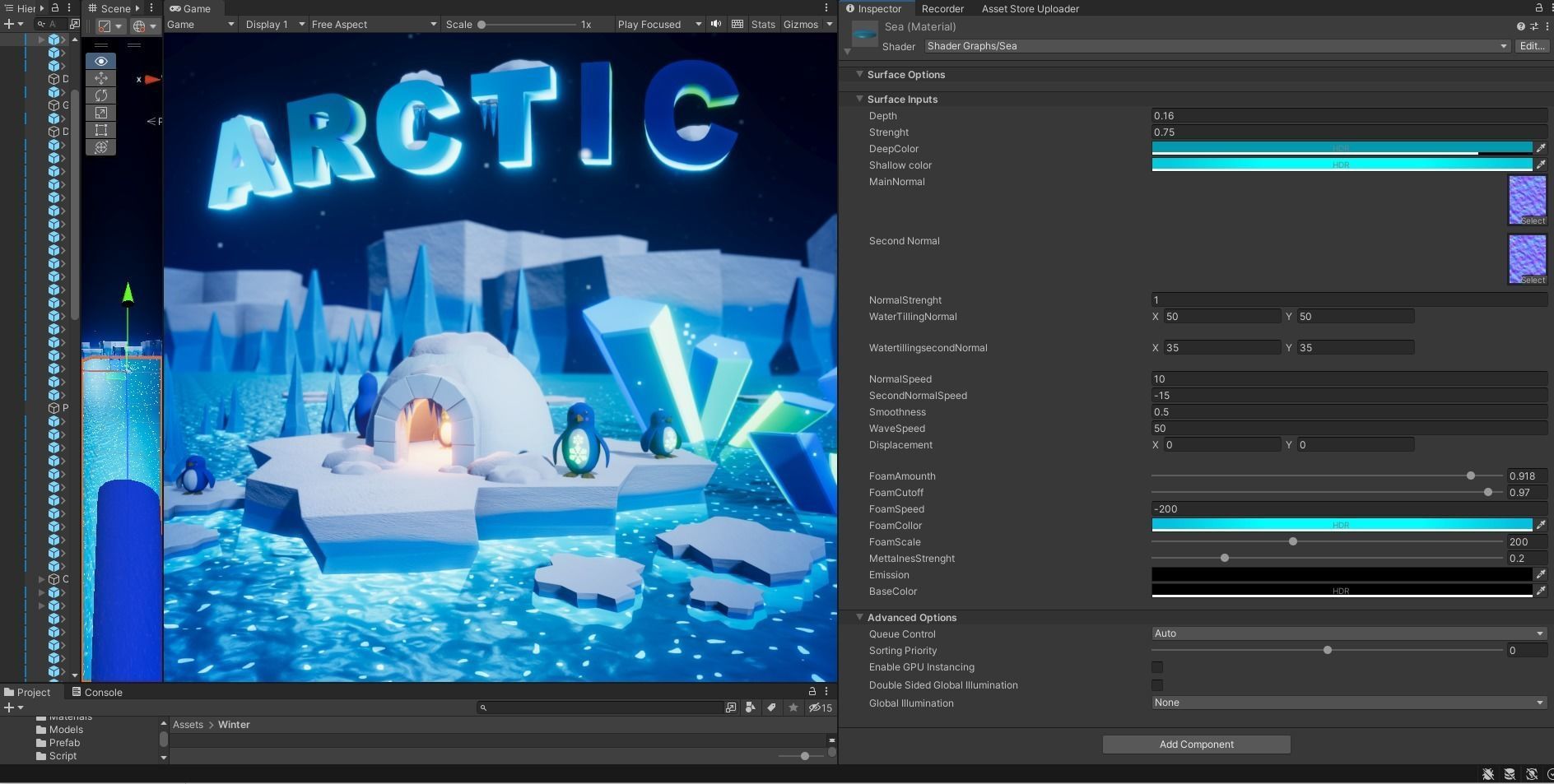The image size is (1554, 784).
Task: Lock the Project panel
Action: click(x=812, y=691)
